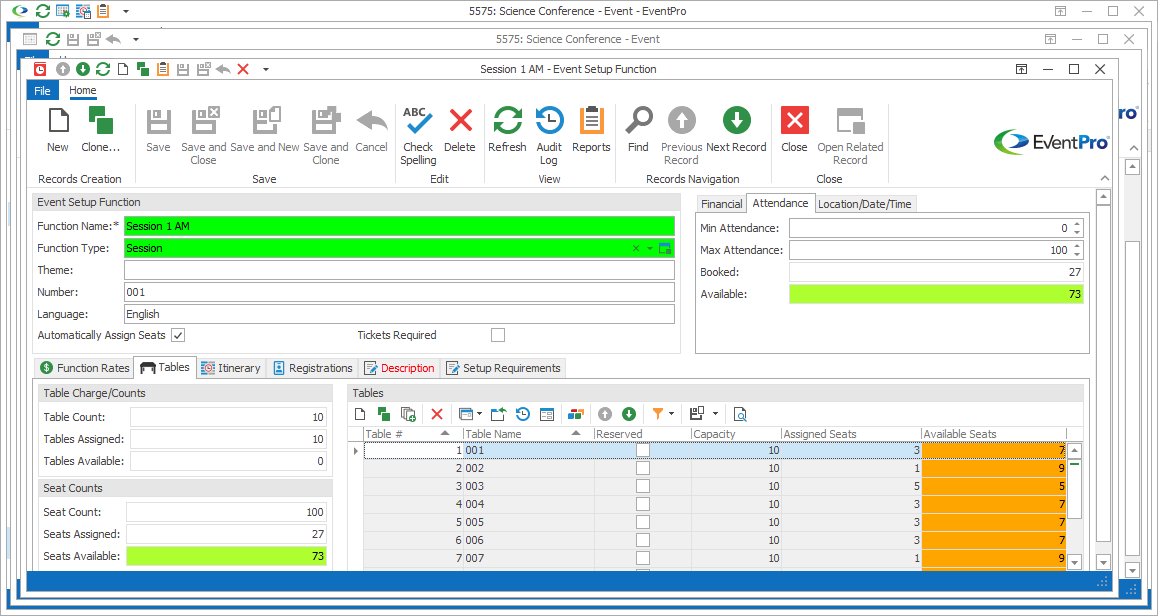Click the Tables toolbar restore-history clock icon
The width and height of the screenshot is (1158, 616).
[523, 414]
